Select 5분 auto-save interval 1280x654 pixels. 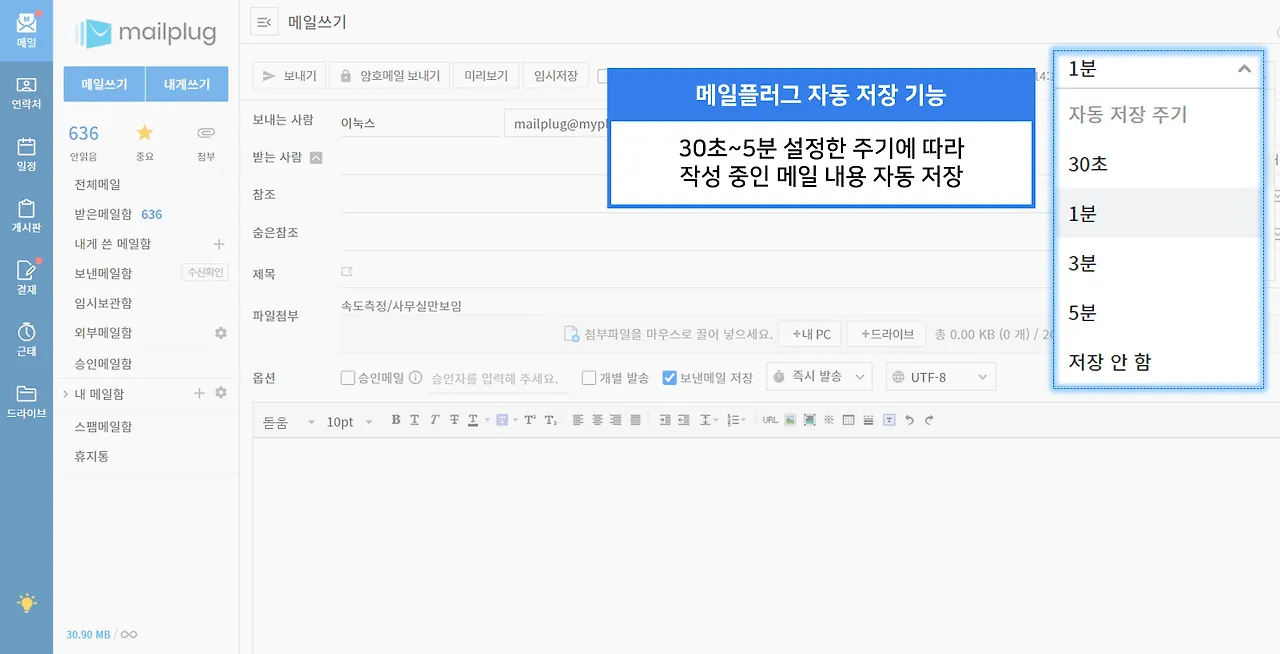click(1158, 312)
